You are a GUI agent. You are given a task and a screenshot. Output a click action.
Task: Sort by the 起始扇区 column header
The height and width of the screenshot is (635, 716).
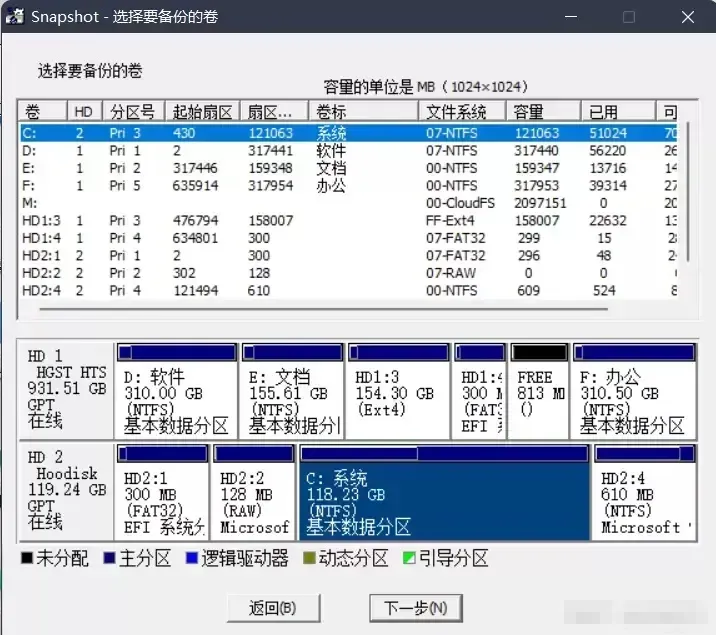point(203,111)
